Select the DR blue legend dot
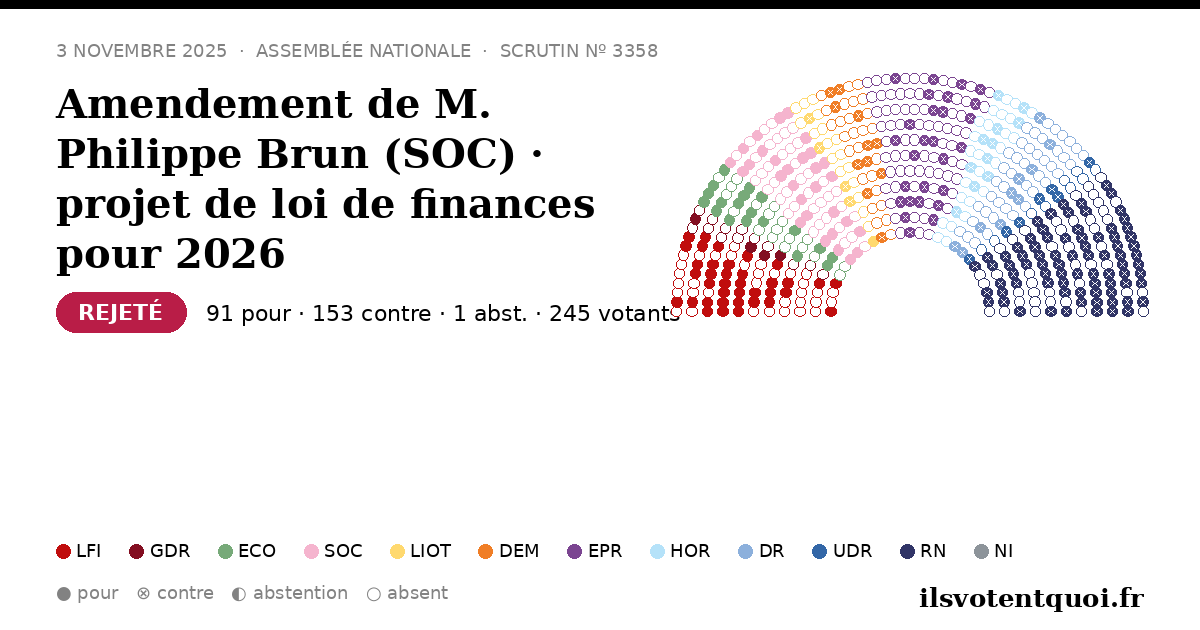 coord(745,551)
